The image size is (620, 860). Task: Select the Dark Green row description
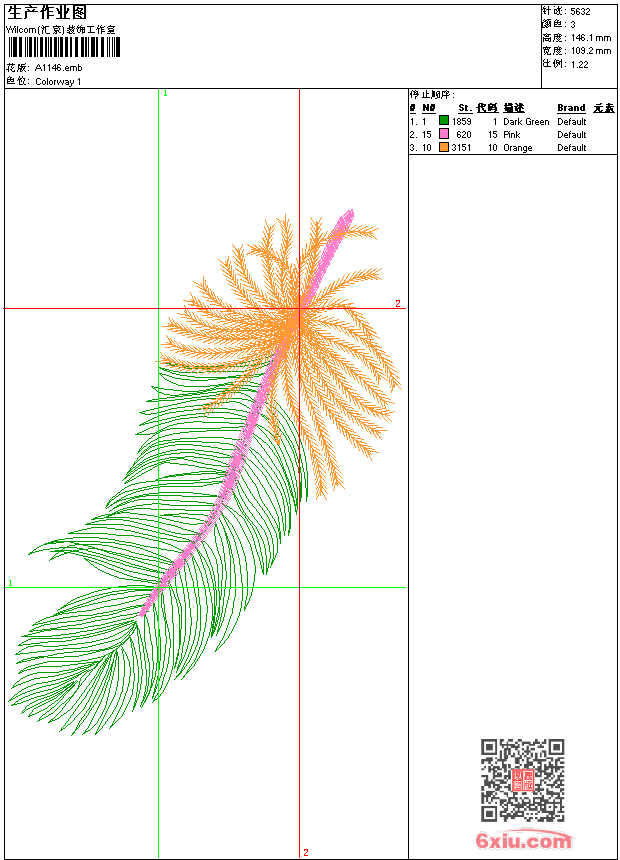pyautogui.click(x=526, y=122)
